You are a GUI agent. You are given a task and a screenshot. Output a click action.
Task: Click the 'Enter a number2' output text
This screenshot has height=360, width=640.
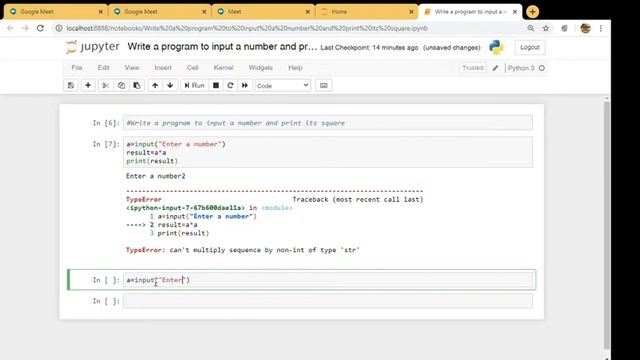click(x=156, y=176)
